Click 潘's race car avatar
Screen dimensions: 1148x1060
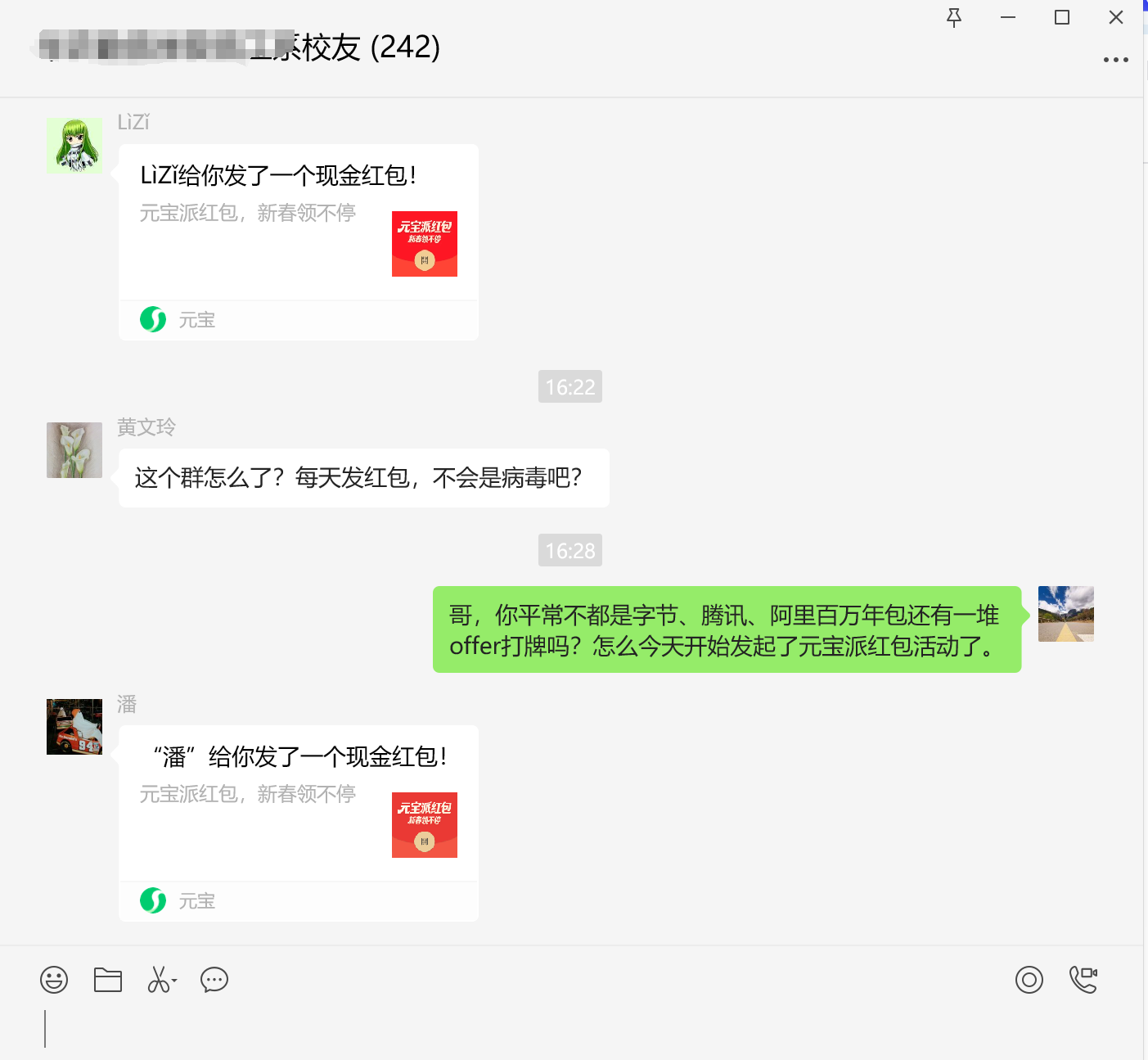(x=74, y=727)
